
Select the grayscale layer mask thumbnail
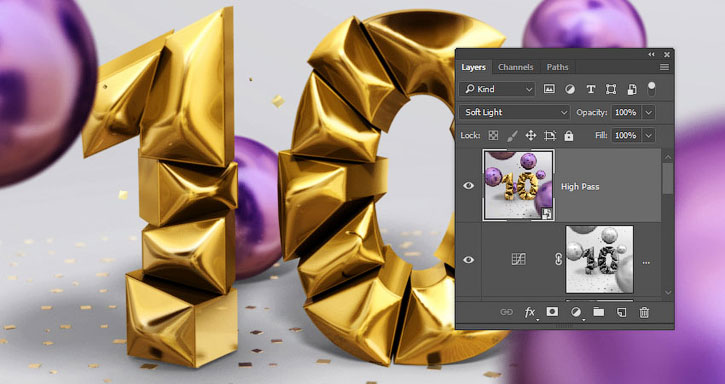tap(599, 260)
